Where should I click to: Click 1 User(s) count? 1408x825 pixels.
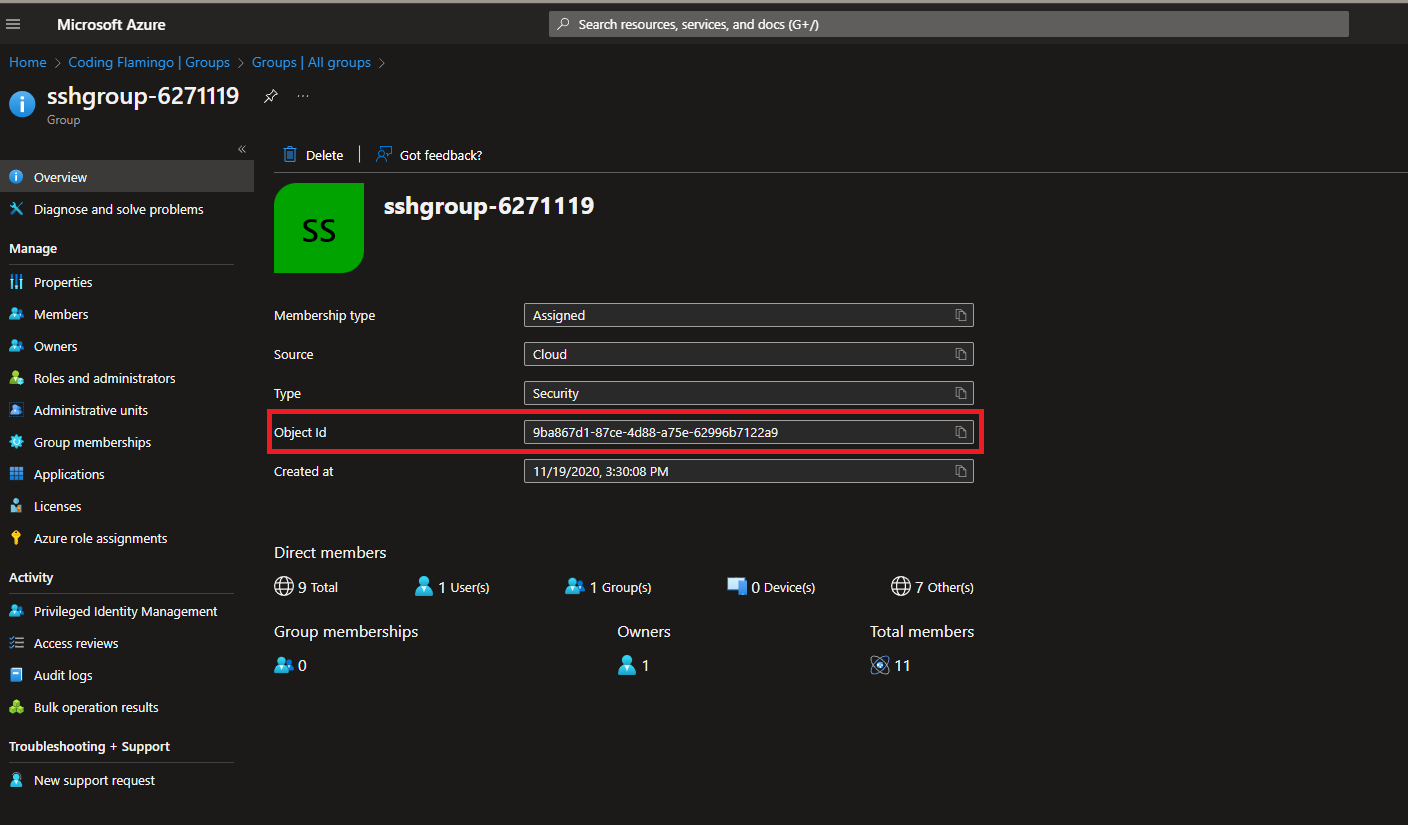coord(452,587)
